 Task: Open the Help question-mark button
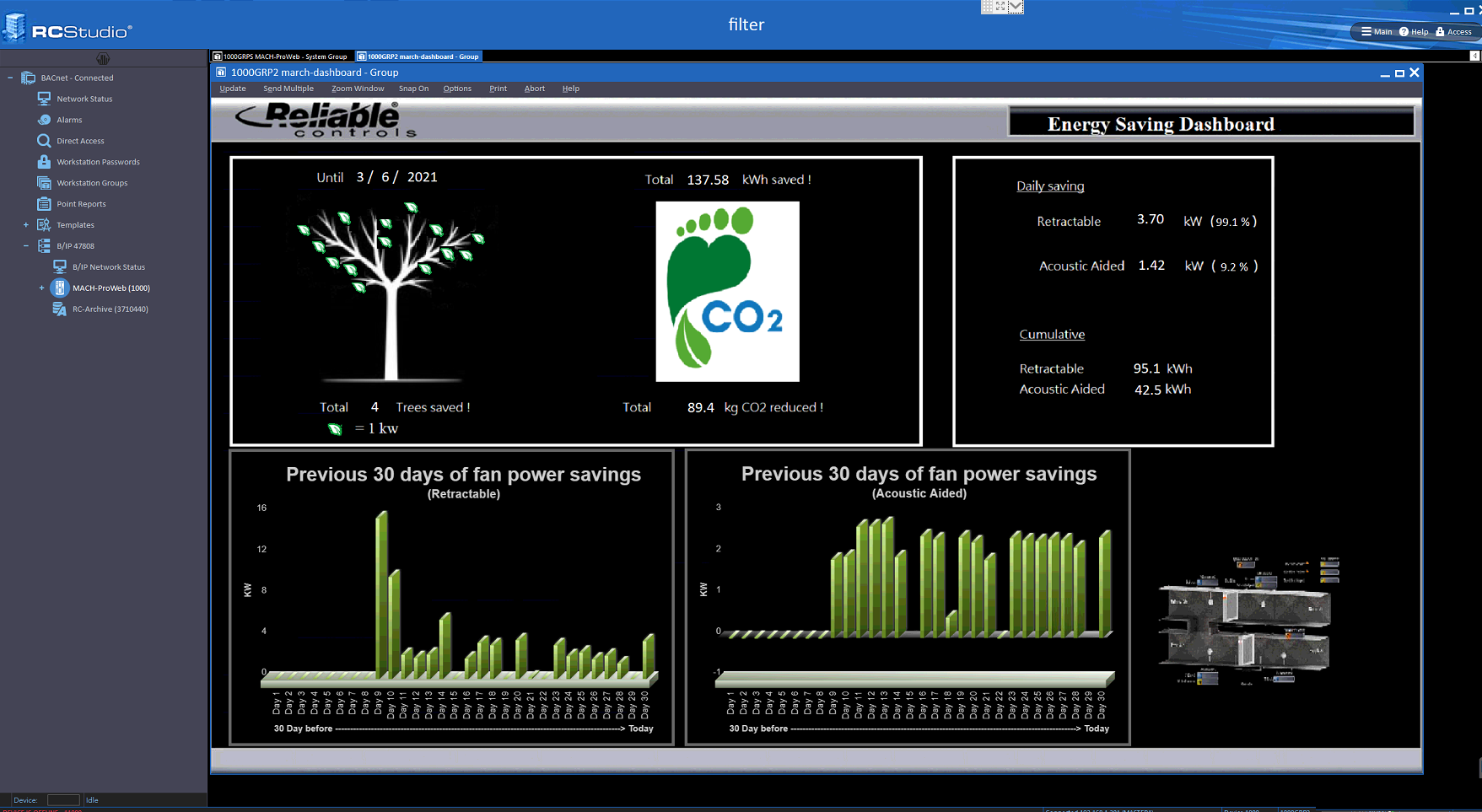click(1414, 31)
